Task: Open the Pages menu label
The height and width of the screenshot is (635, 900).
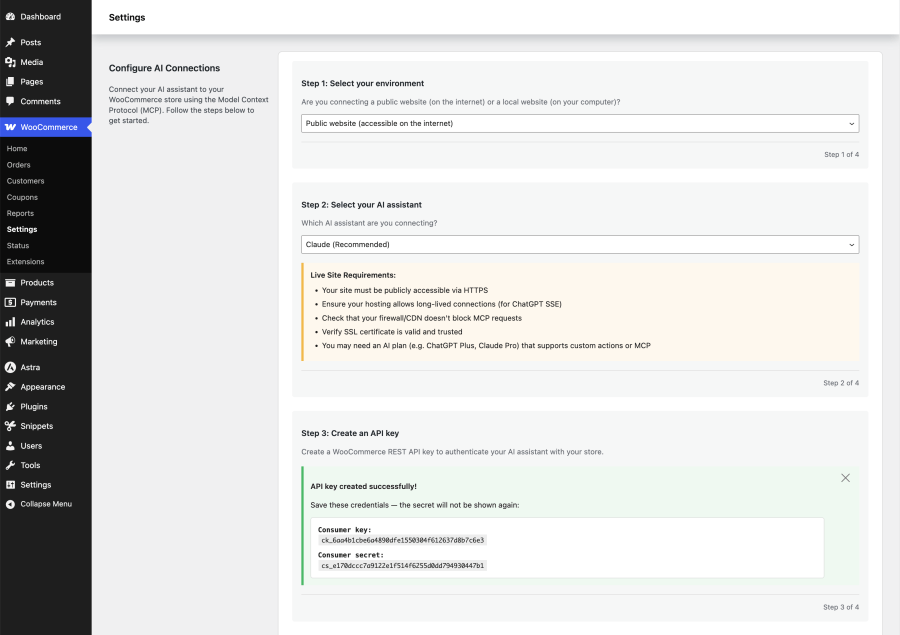Action: (32, 82)
